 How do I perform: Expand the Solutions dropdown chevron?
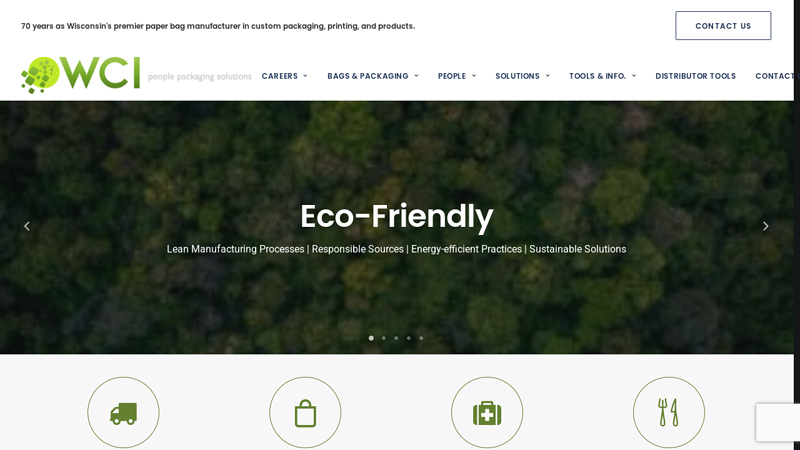coord(547,76)
